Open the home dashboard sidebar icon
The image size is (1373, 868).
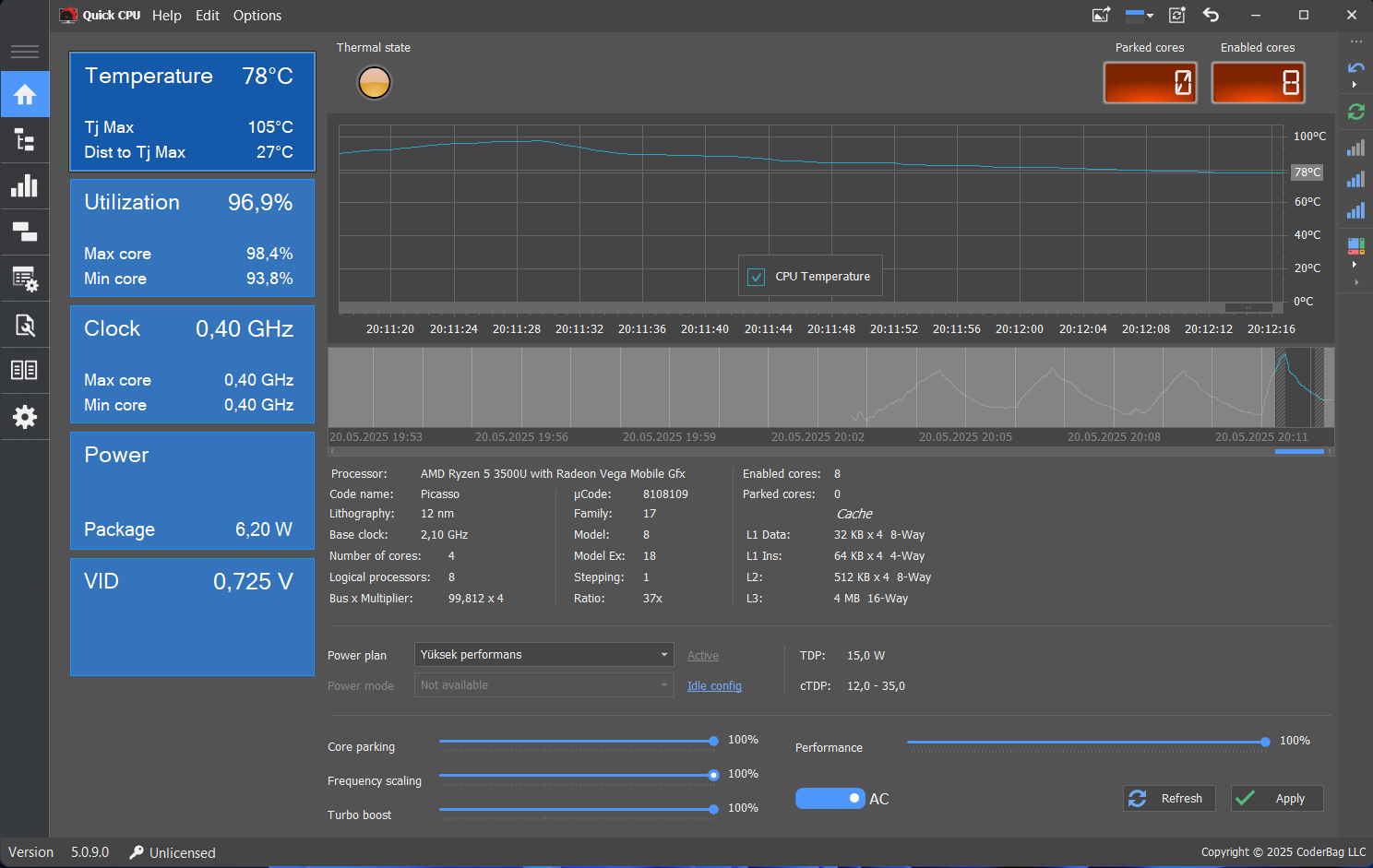pos(25,94)
